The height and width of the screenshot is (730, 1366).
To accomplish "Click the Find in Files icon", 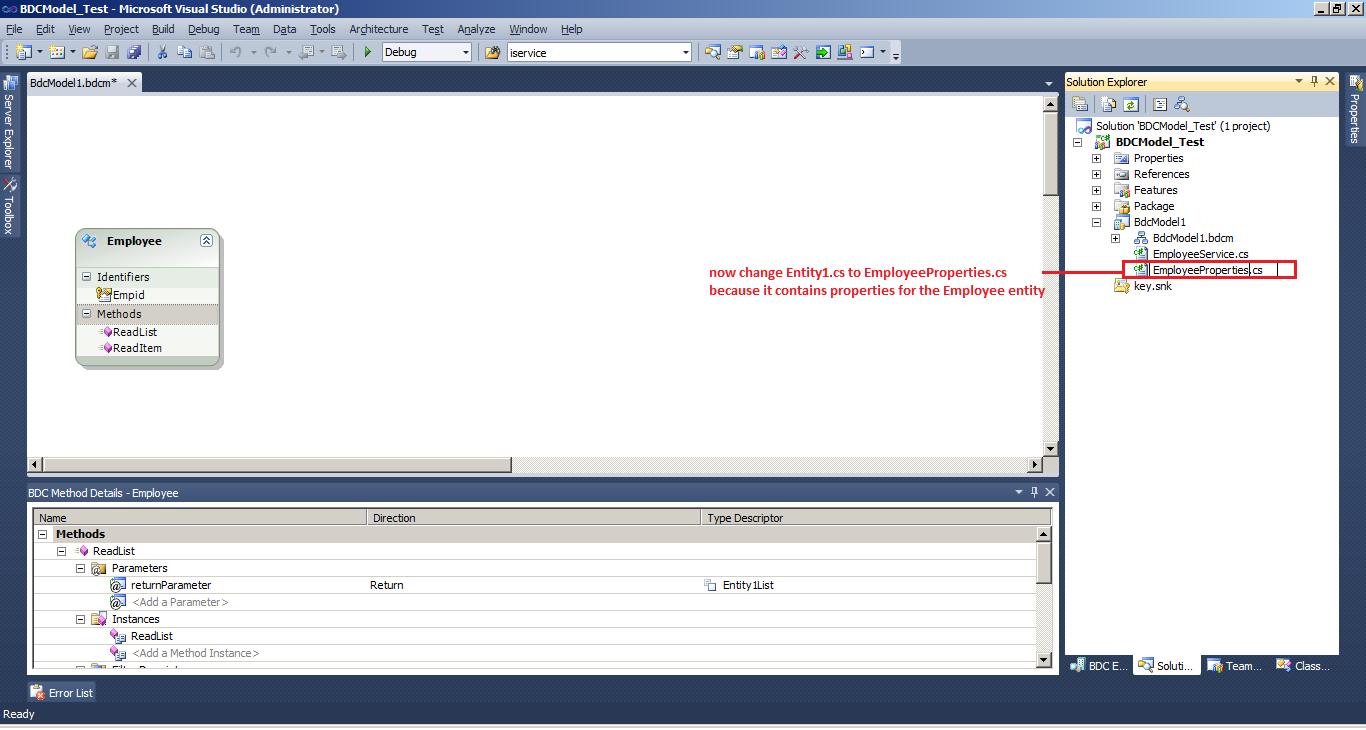I will click(x=493, y=52).
